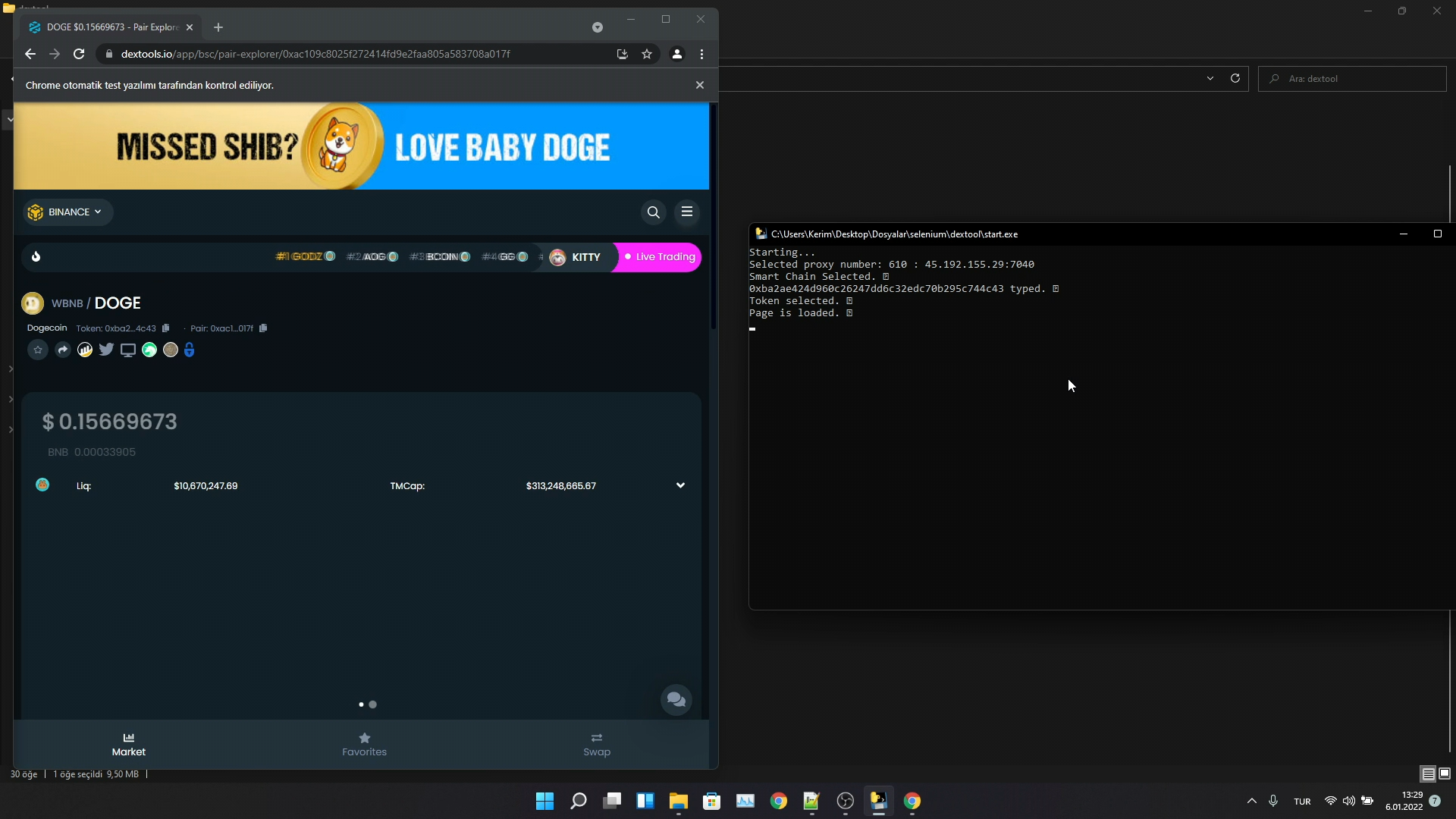Viewport: 1456px width, 819px height.
Task: Open the chat bubble widget
Action: pos(676,699)
